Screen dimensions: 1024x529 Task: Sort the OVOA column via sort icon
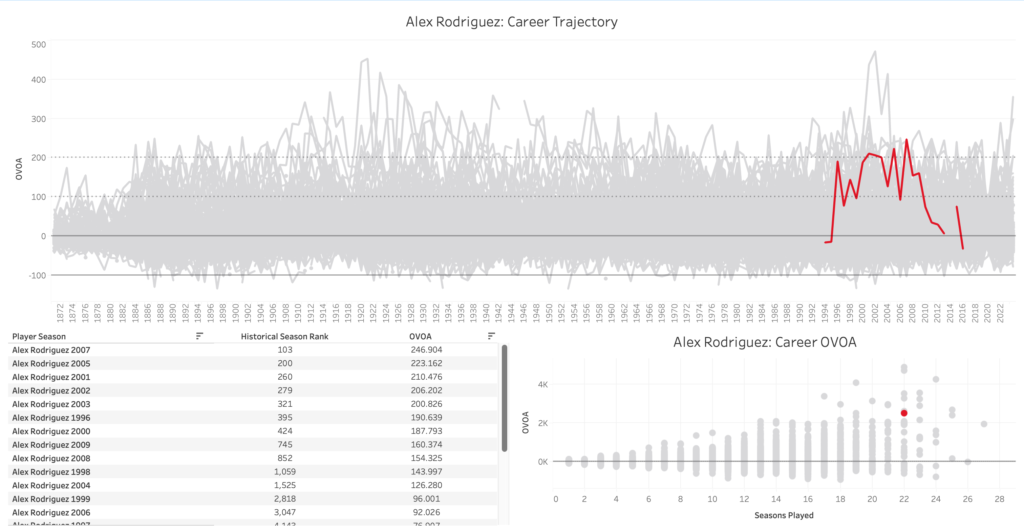491,336
